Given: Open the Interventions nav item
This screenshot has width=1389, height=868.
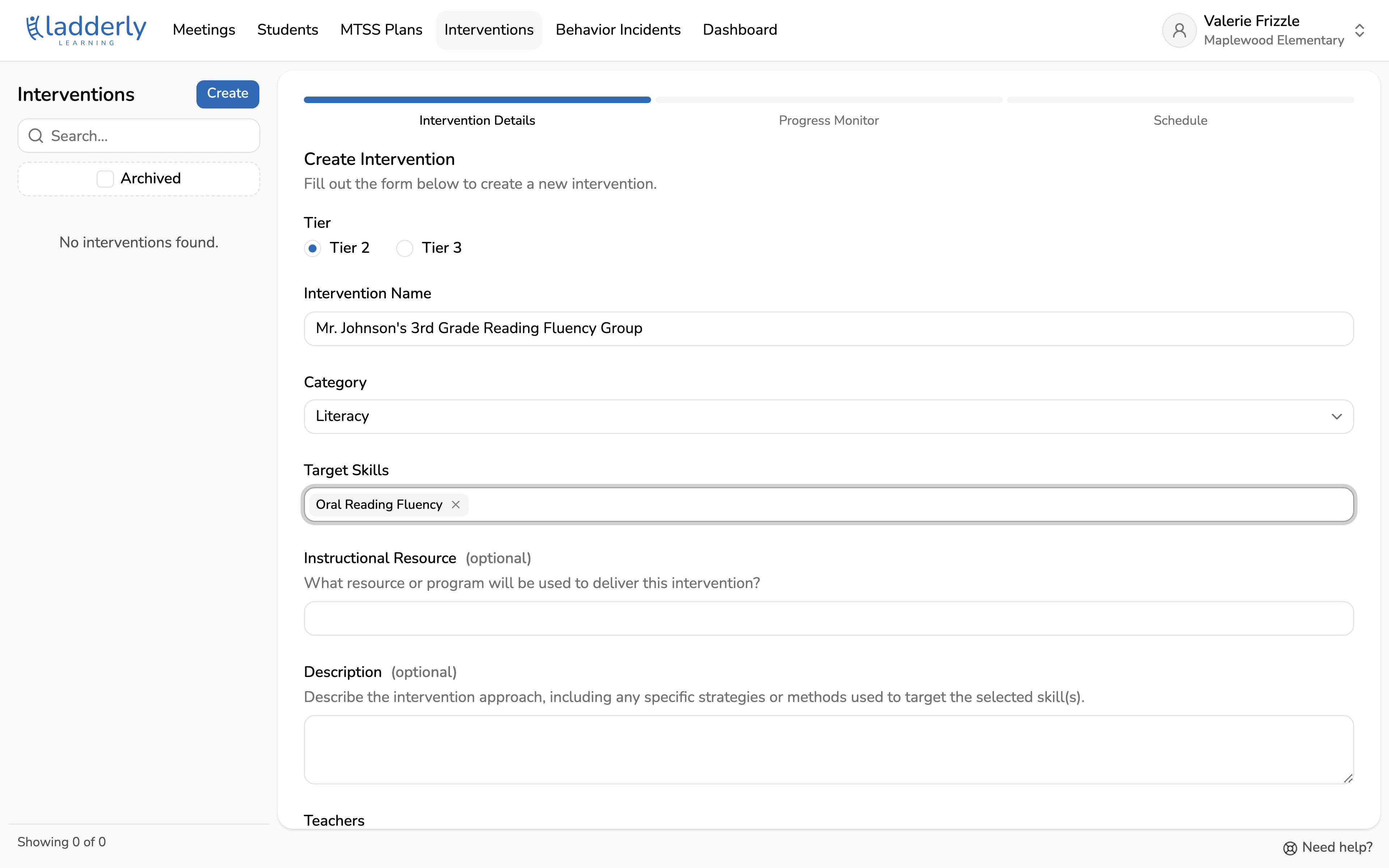Looking at the screenshot, I should click(489, 30).
